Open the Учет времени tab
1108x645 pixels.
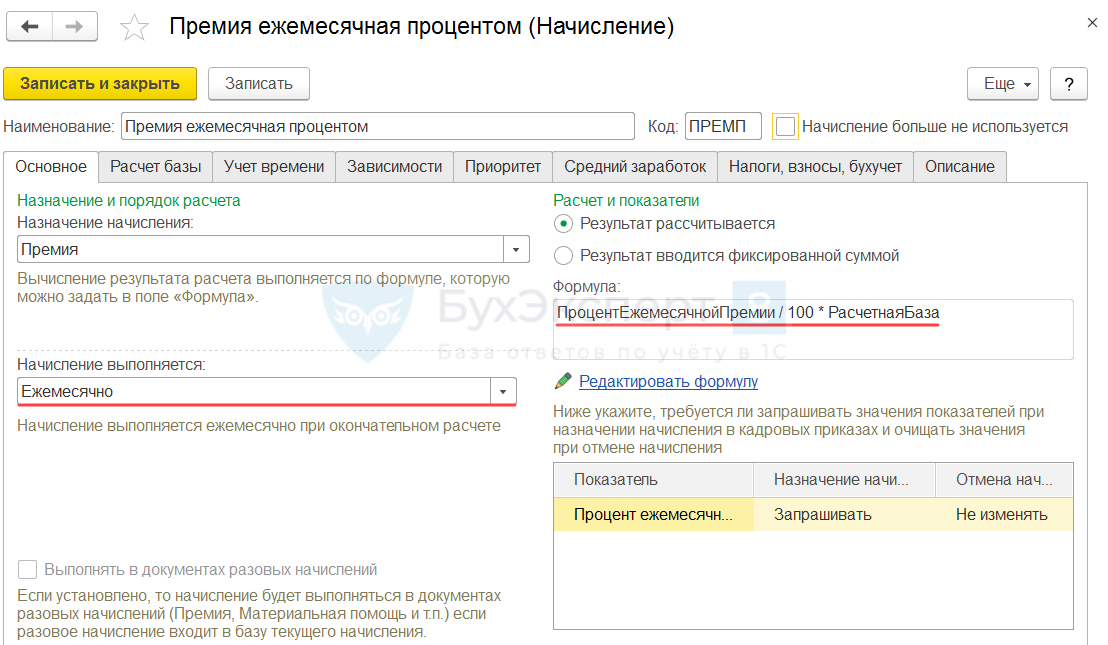pyautogui.click(x=274, y=167)
